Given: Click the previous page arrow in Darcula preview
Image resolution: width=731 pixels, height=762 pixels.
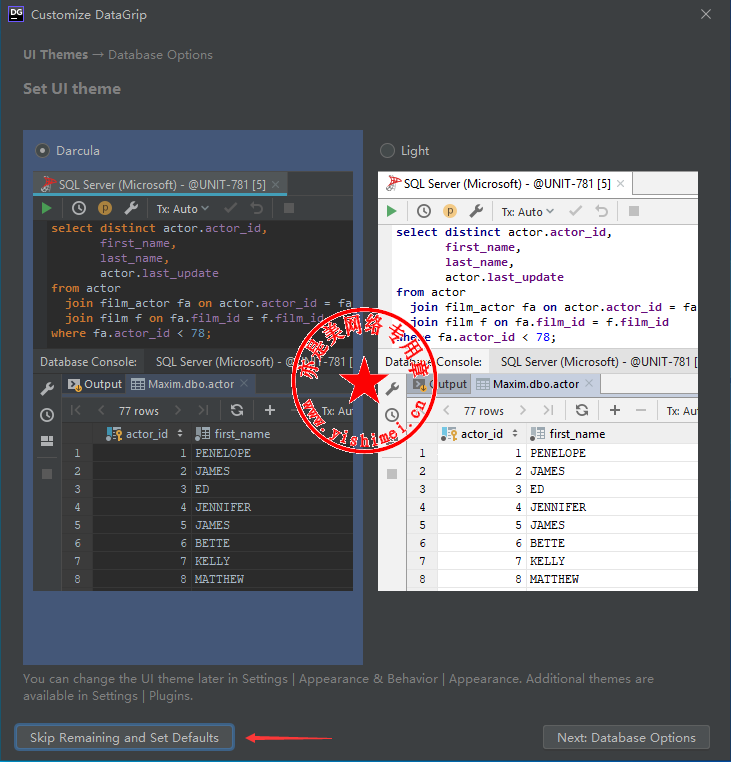Looking at the screenshot, I should (101, 410).
